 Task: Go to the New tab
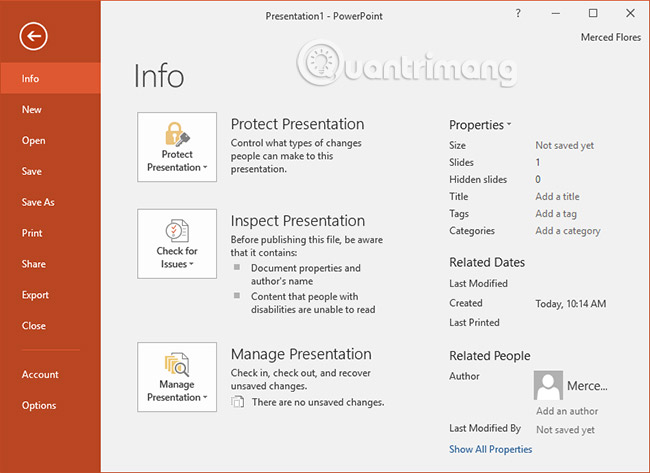pos(51,109)
